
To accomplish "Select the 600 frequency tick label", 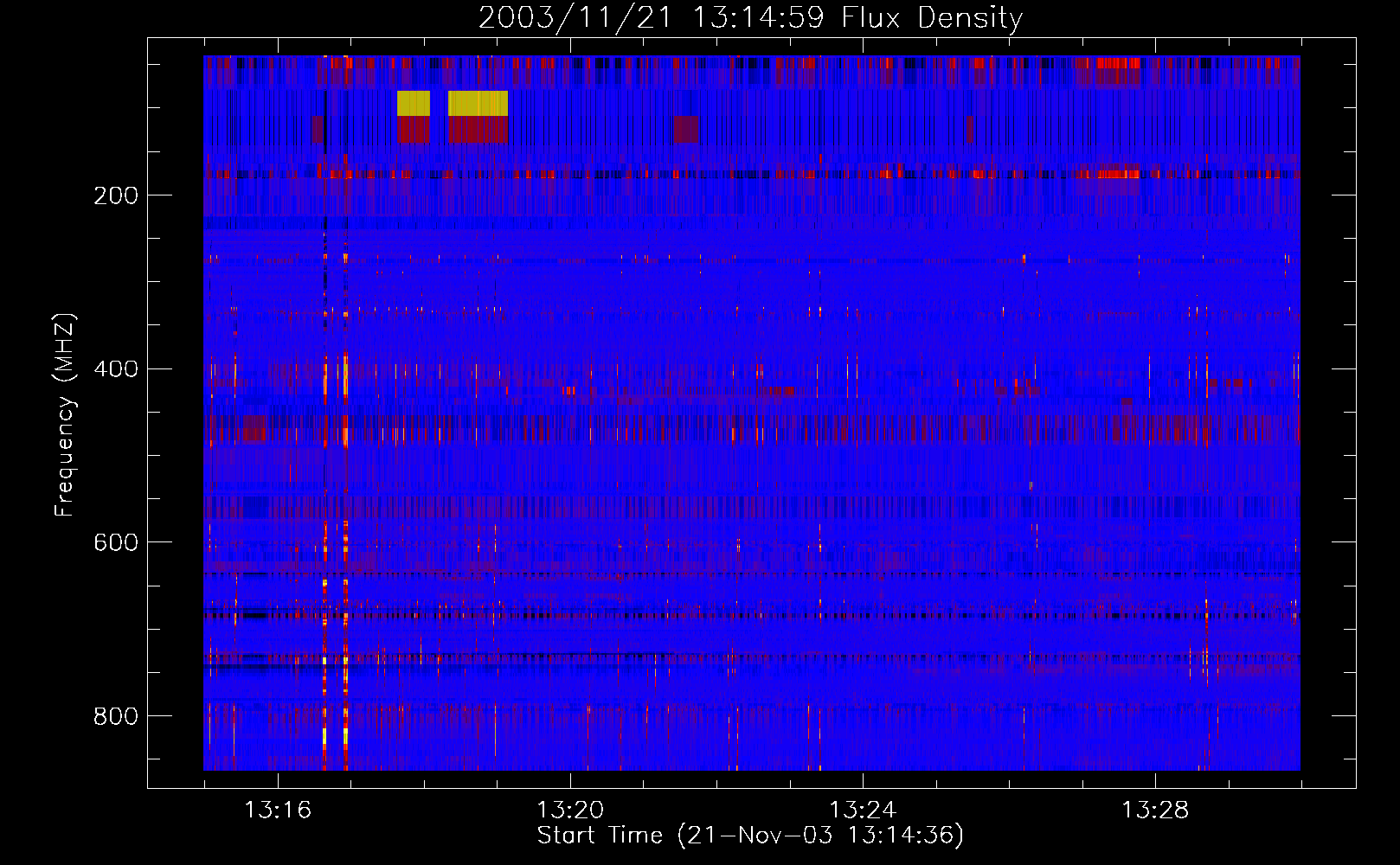I will [x=116, y=542].
